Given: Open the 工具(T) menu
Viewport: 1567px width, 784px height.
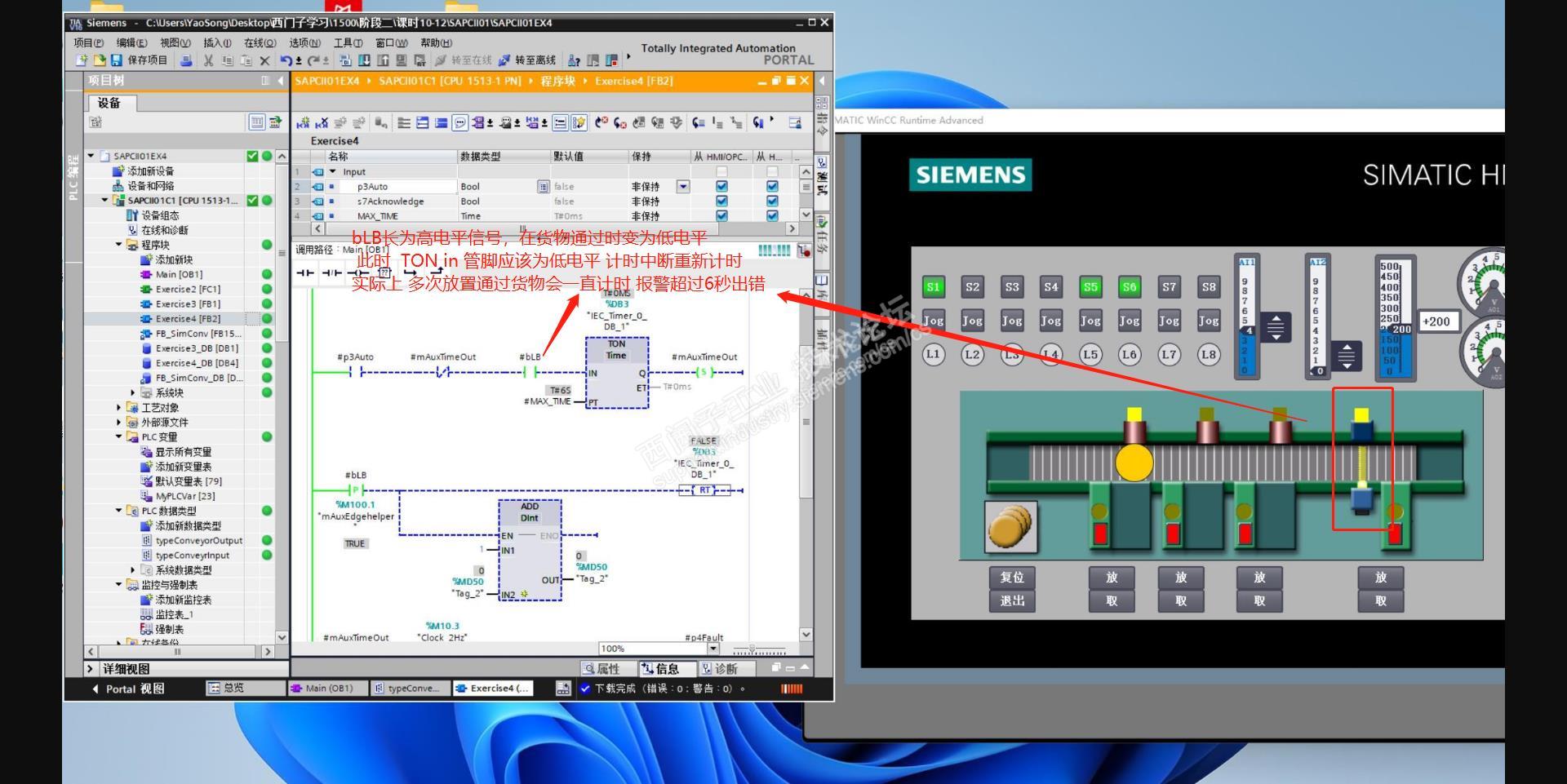Looking at the screenshot, I should click(x=348, y=43).
